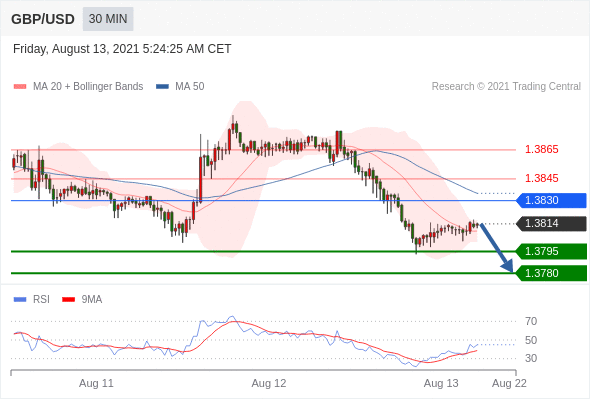Screen dimensions: 590x400
Task: Click the date 'Friday, August 13, 2021 5:24:25 AM CET'
Action: pyautogui.click(x=122, y=49)
